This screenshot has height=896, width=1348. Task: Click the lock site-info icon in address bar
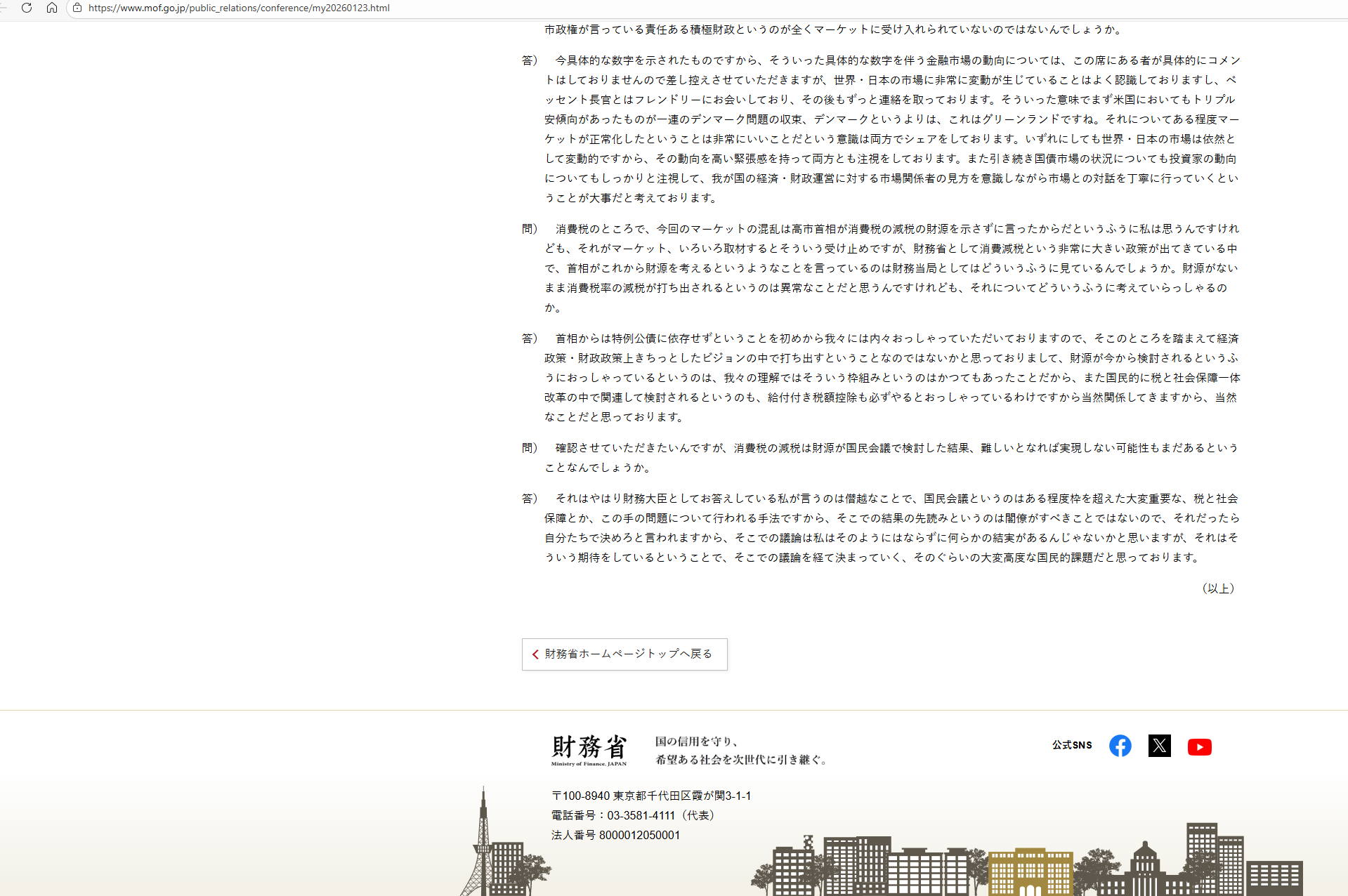tap(77, 8)
